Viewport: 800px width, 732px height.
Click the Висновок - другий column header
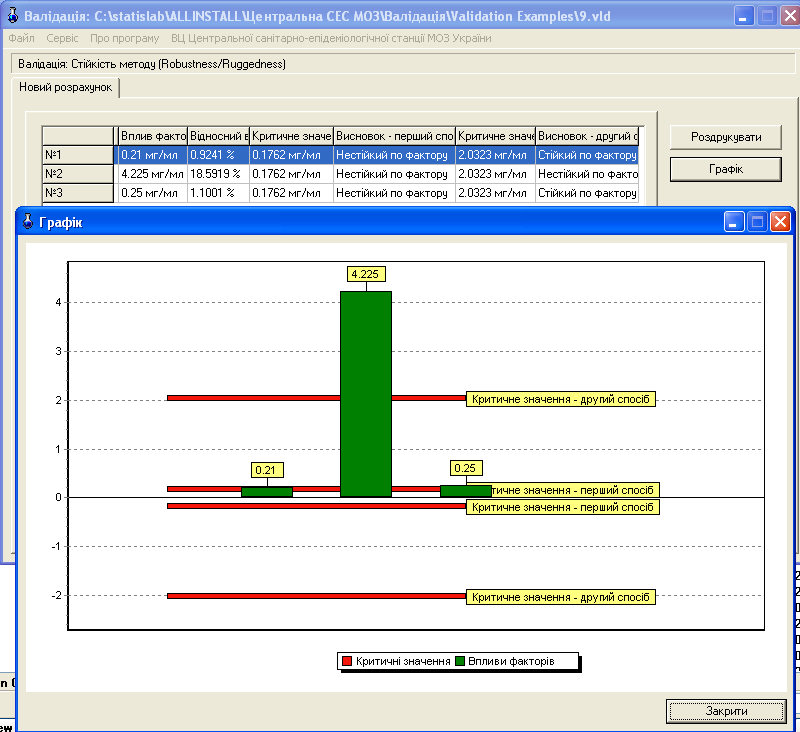587,136
